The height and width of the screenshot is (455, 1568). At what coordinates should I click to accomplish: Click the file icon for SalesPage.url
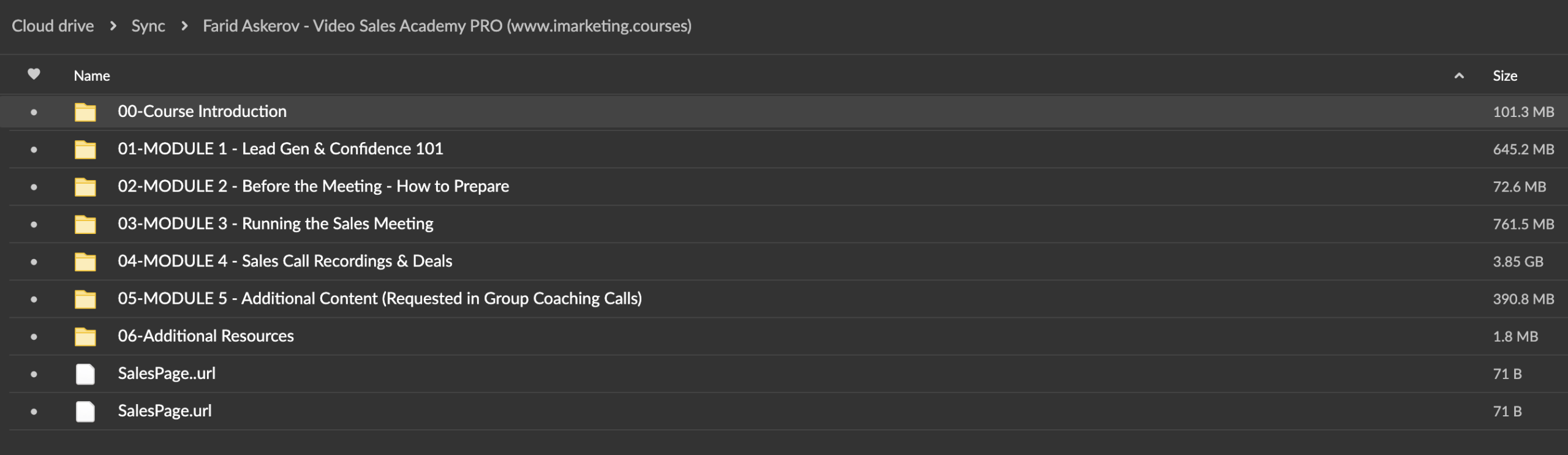coord(85,411)
